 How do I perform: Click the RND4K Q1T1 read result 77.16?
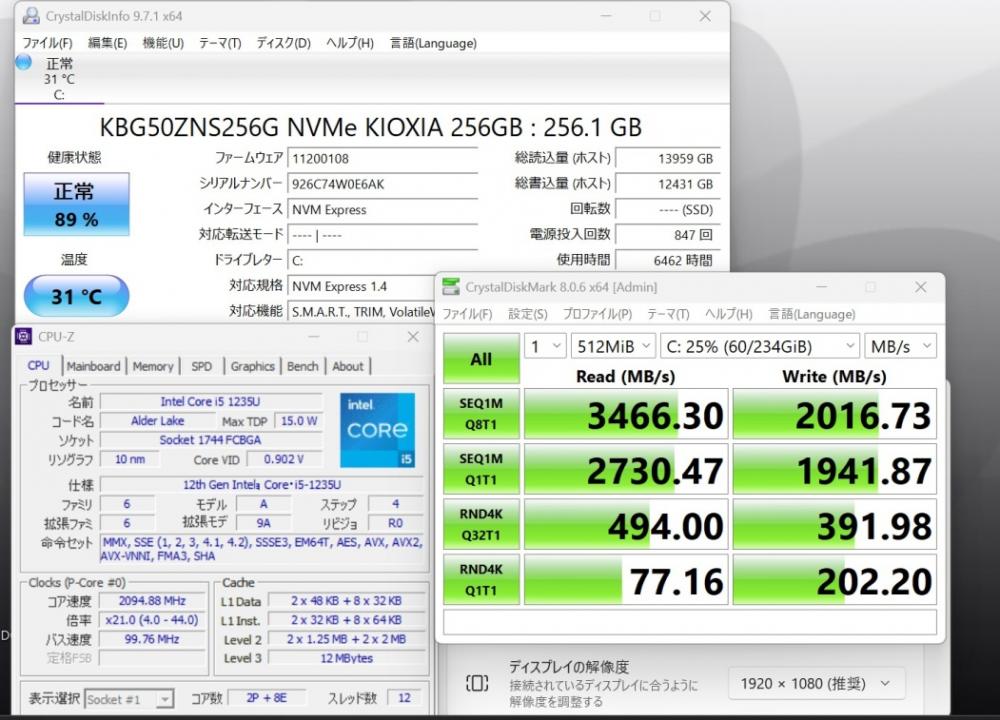(x=626, y=580)
